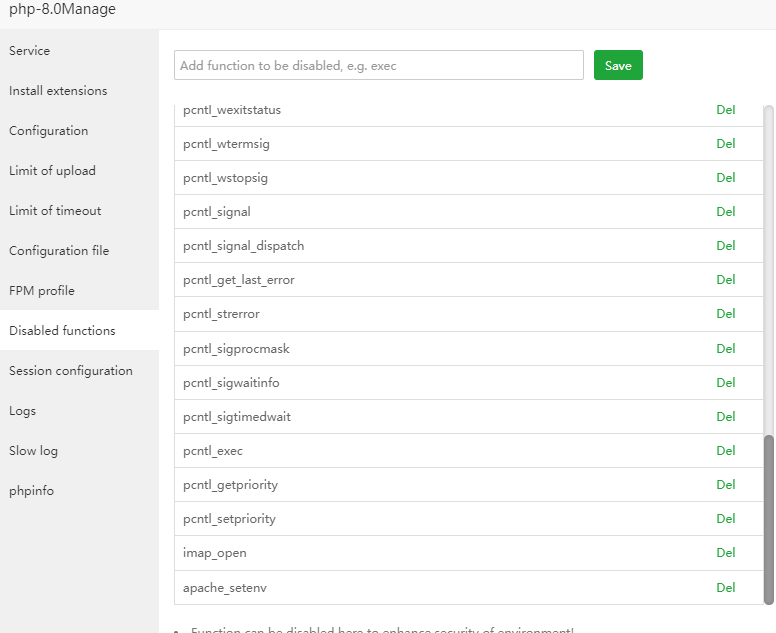
Task: Open the Service tab
Action: click(30, 51)
